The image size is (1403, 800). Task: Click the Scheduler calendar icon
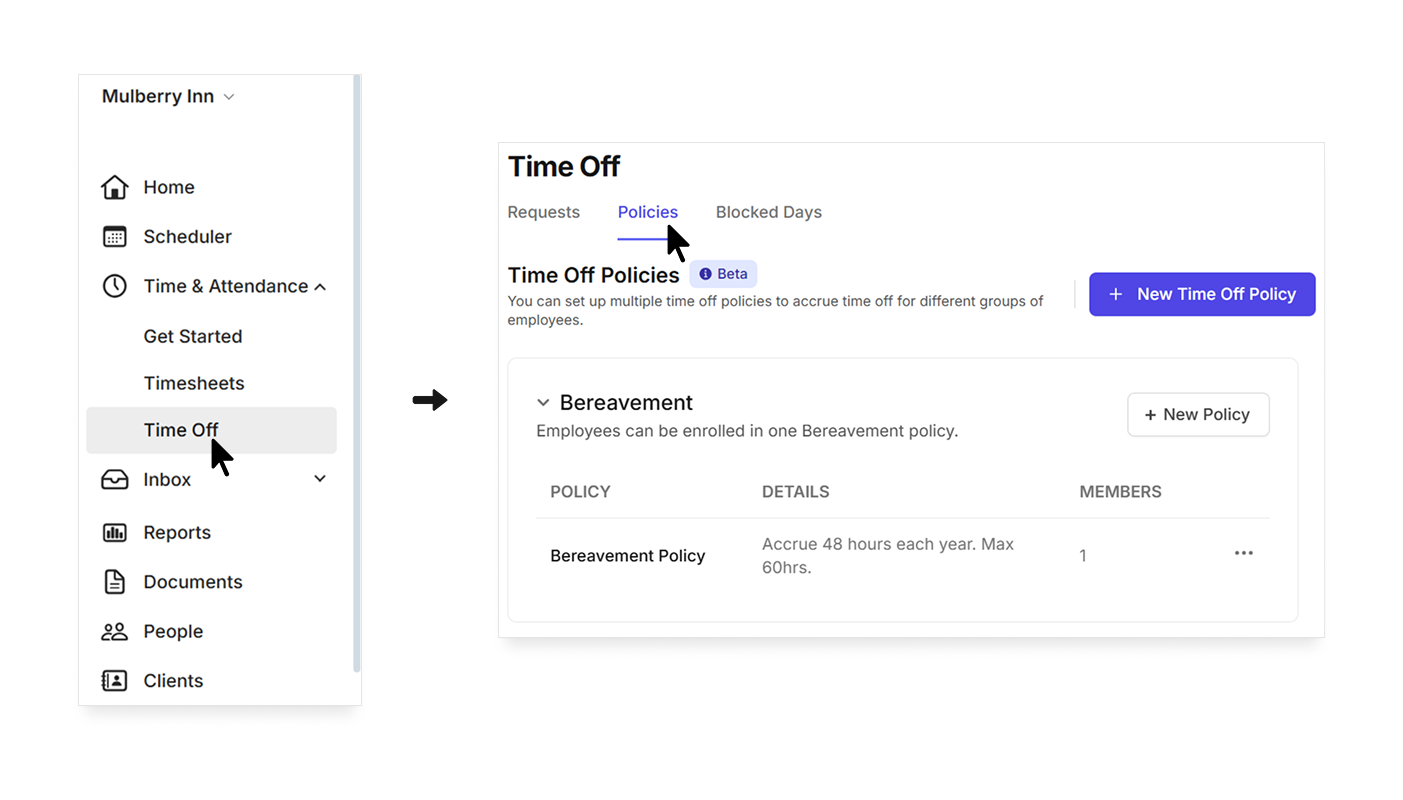115,237
